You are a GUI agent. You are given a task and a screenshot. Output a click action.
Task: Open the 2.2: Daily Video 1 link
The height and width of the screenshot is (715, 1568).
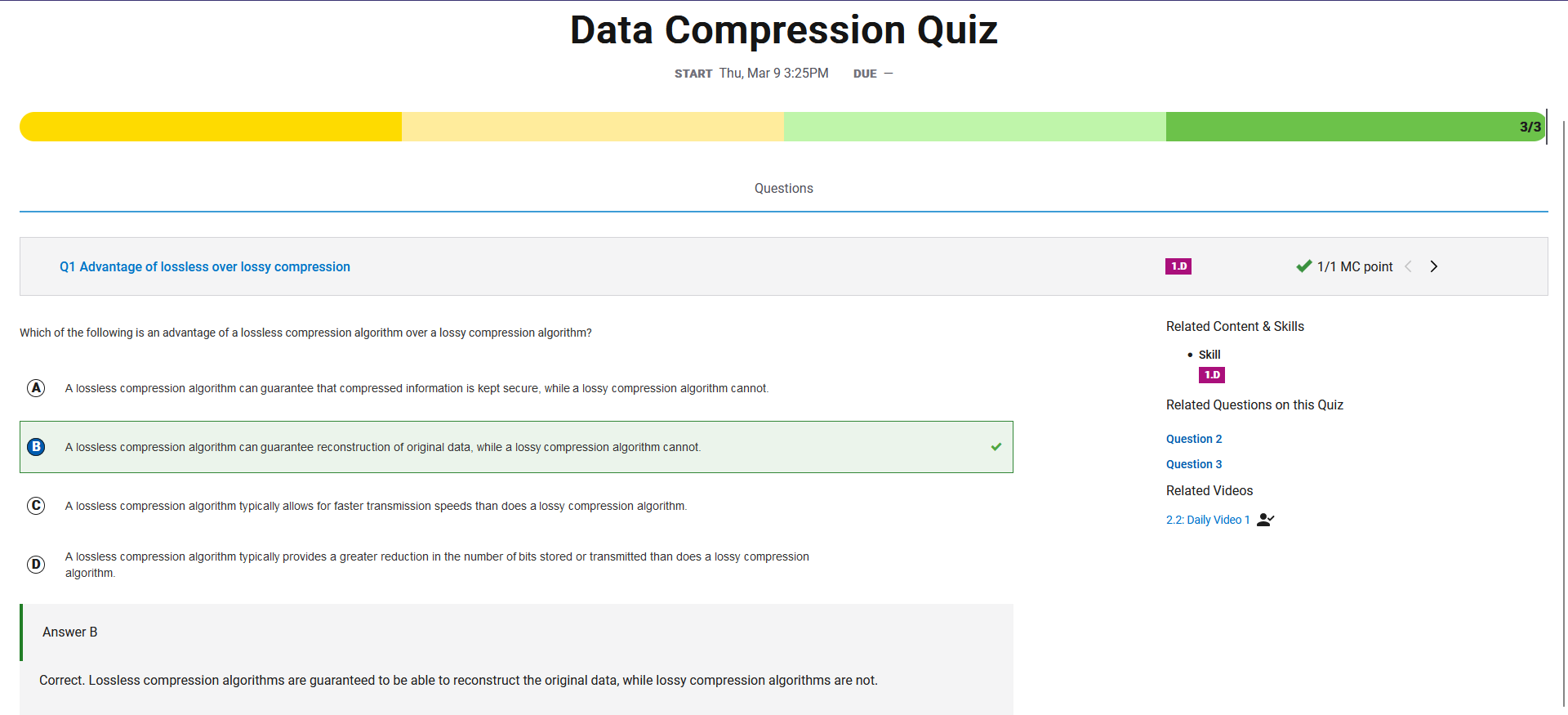pyautogui.click(x=1208, y=520)
